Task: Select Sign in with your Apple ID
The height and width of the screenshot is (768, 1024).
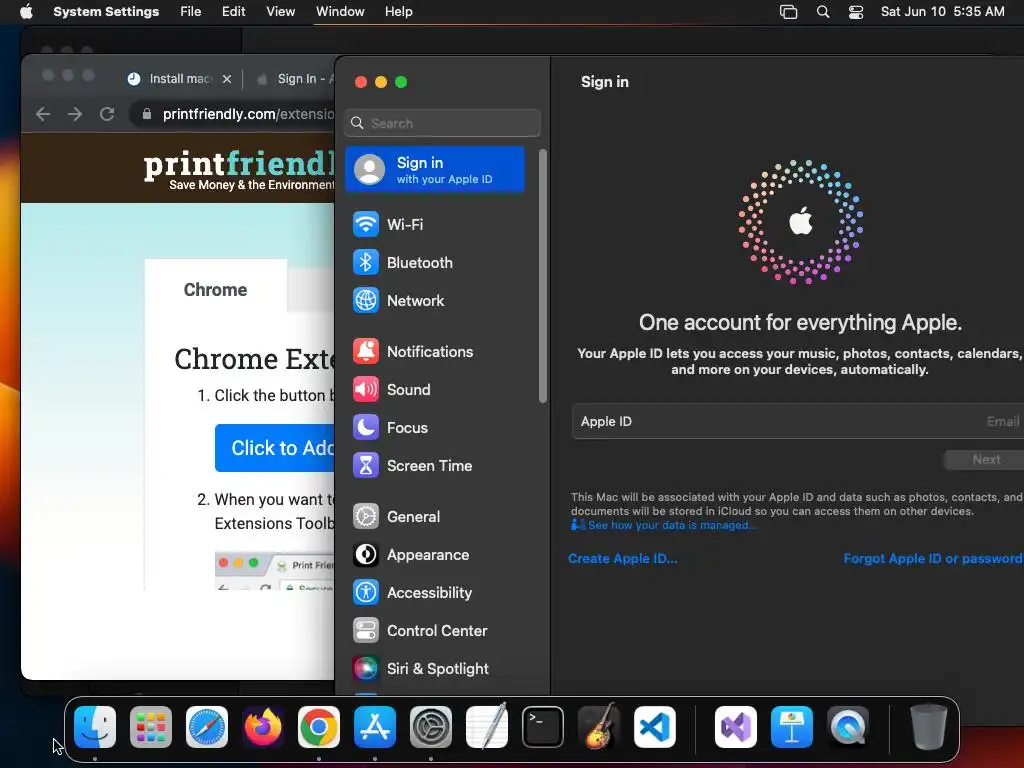Action: [x=435, y=170]
